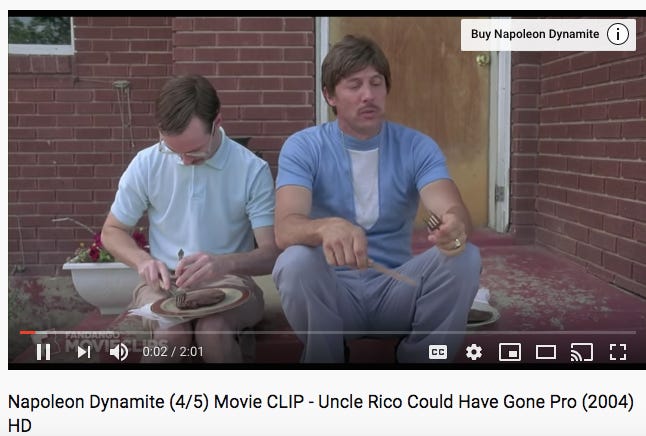Select "Uncle Rico Could Have Gone Pro" title text
Screen dimensions: 646x436
click(447, 402)
